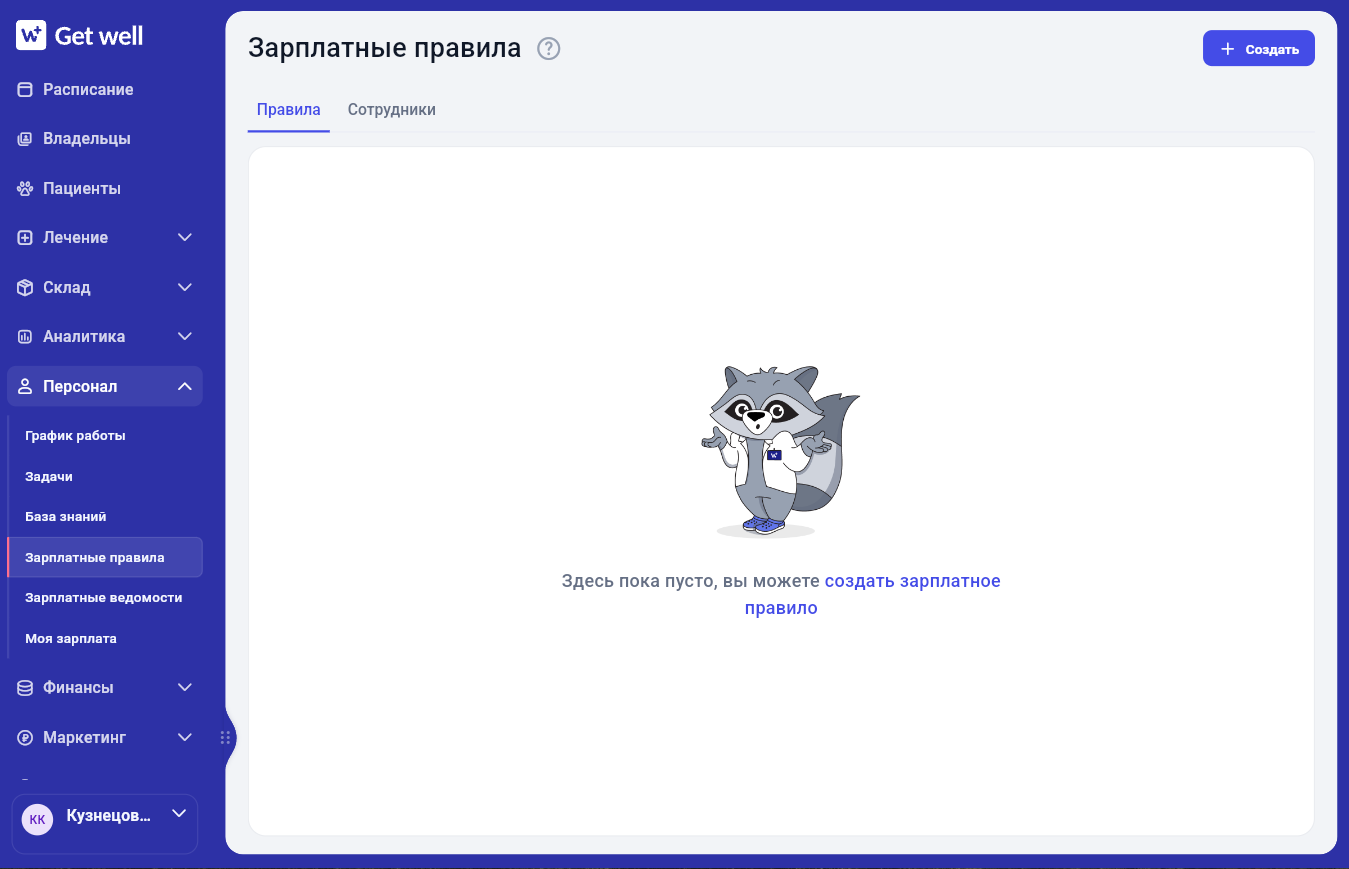Click the Создать button
The image size is (1349, 869).
[1259, 49]
